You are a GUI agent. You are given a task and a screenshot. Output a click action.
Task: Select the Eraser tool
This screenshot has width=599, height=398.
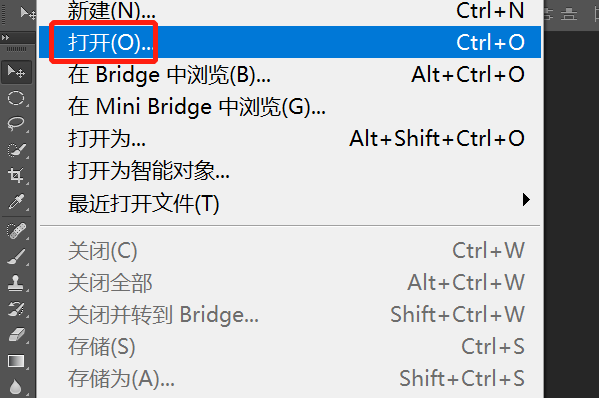tap(16, 335)
